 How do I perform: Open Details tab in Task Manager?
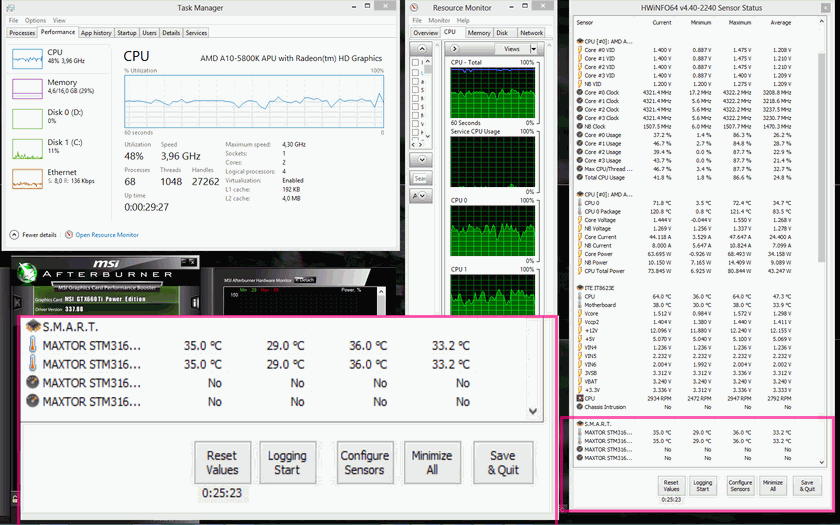point(171,33)
